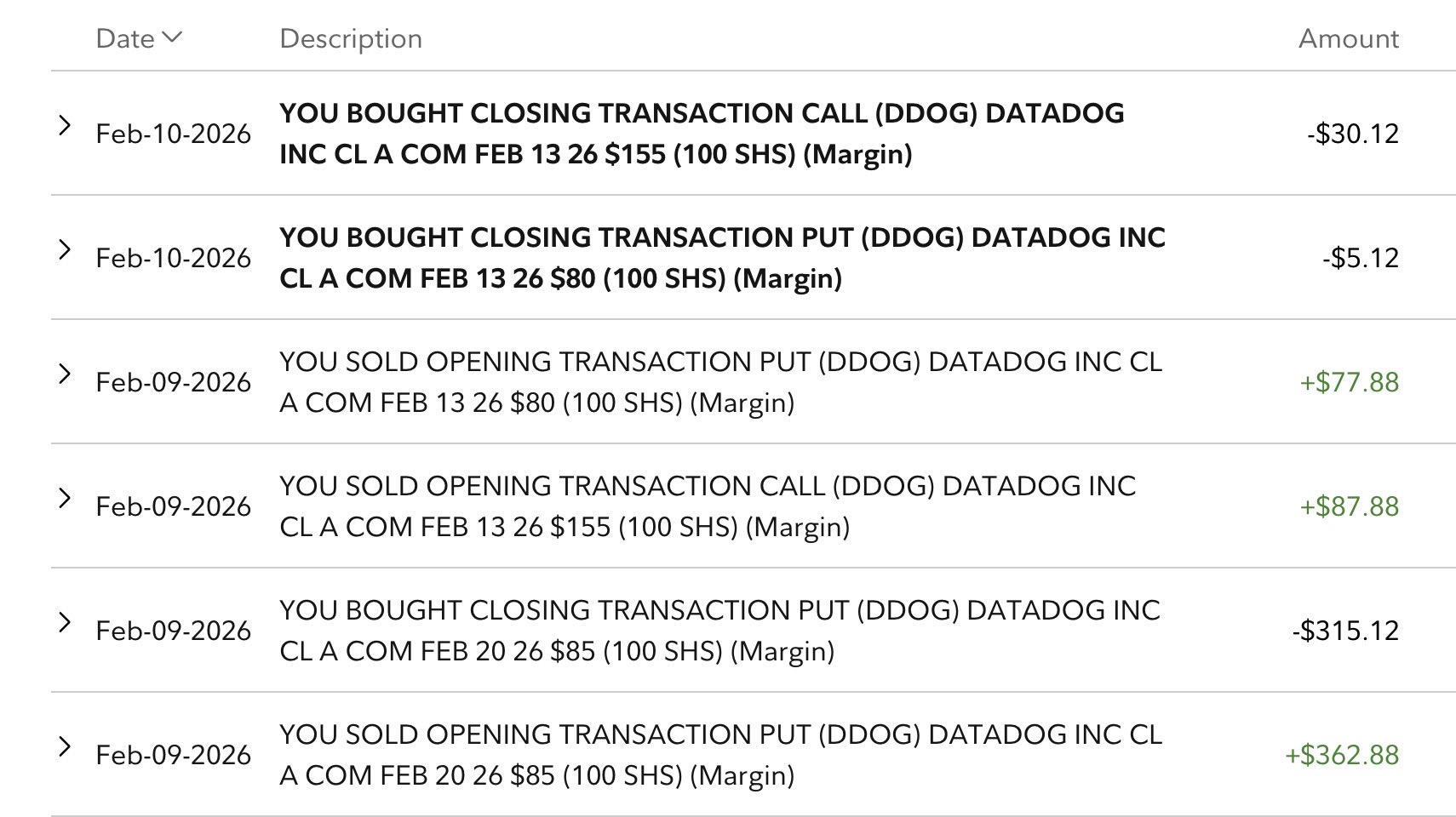This screenshot has width=1456, height=817.
Task: Expand the -$30.12 DDOG call closing row
Action: click(65, 126)
